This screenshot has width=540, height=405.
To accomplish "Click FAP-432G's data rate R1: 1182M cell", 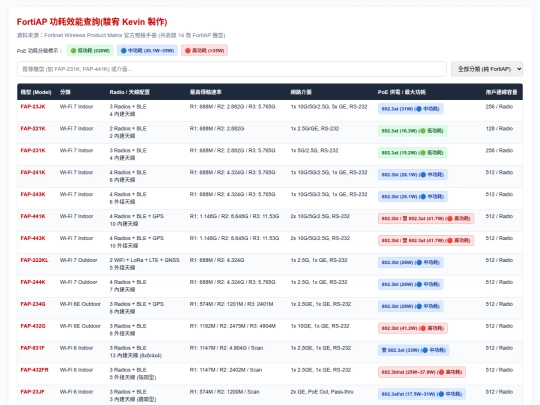I will click(x=233, y=326).
